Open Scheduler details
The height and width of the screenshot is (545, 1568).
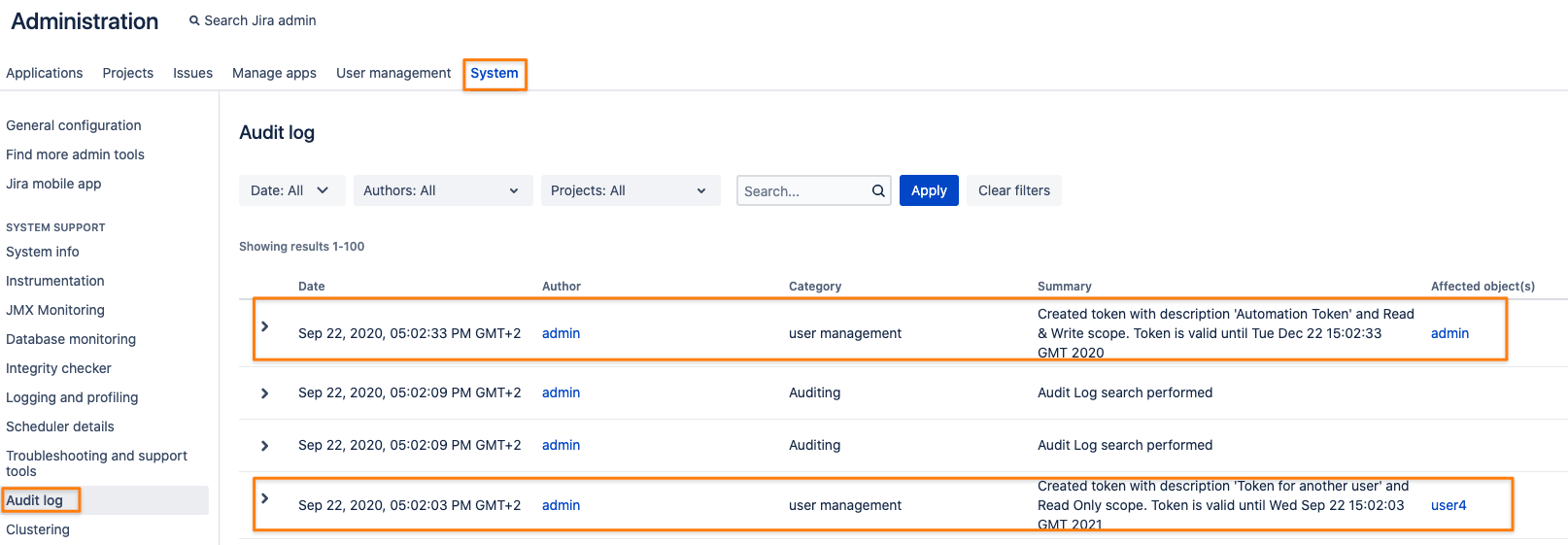(60, 426)
